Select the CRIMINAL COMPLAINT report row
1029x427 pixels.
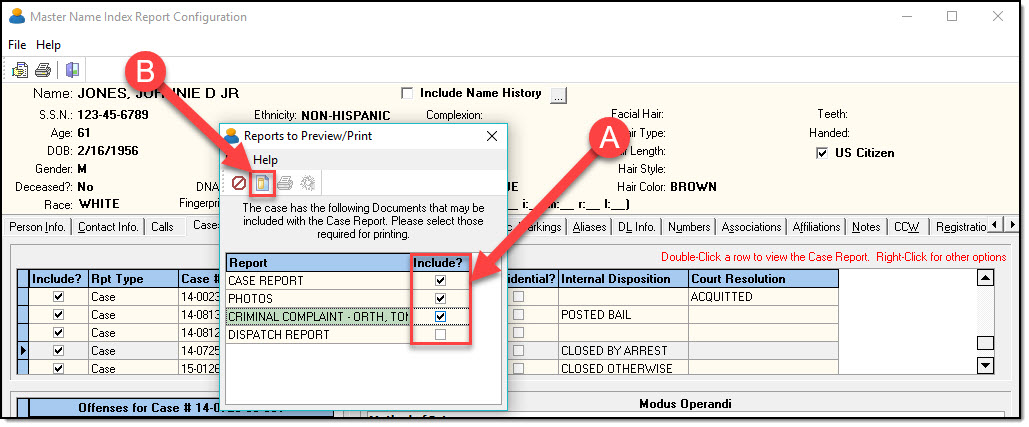click(318, 317)
